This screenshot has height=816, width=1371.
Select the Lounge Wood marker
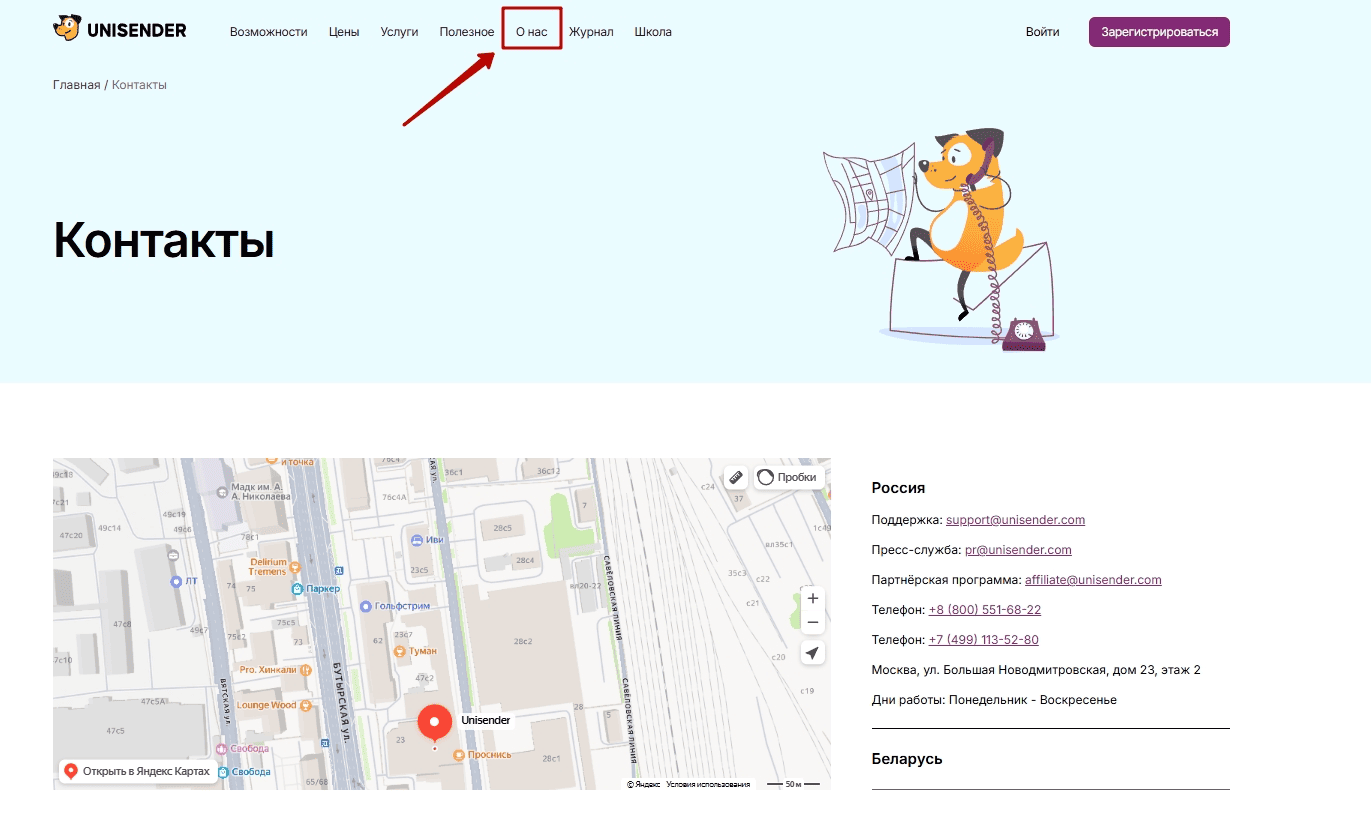point(306,705)
